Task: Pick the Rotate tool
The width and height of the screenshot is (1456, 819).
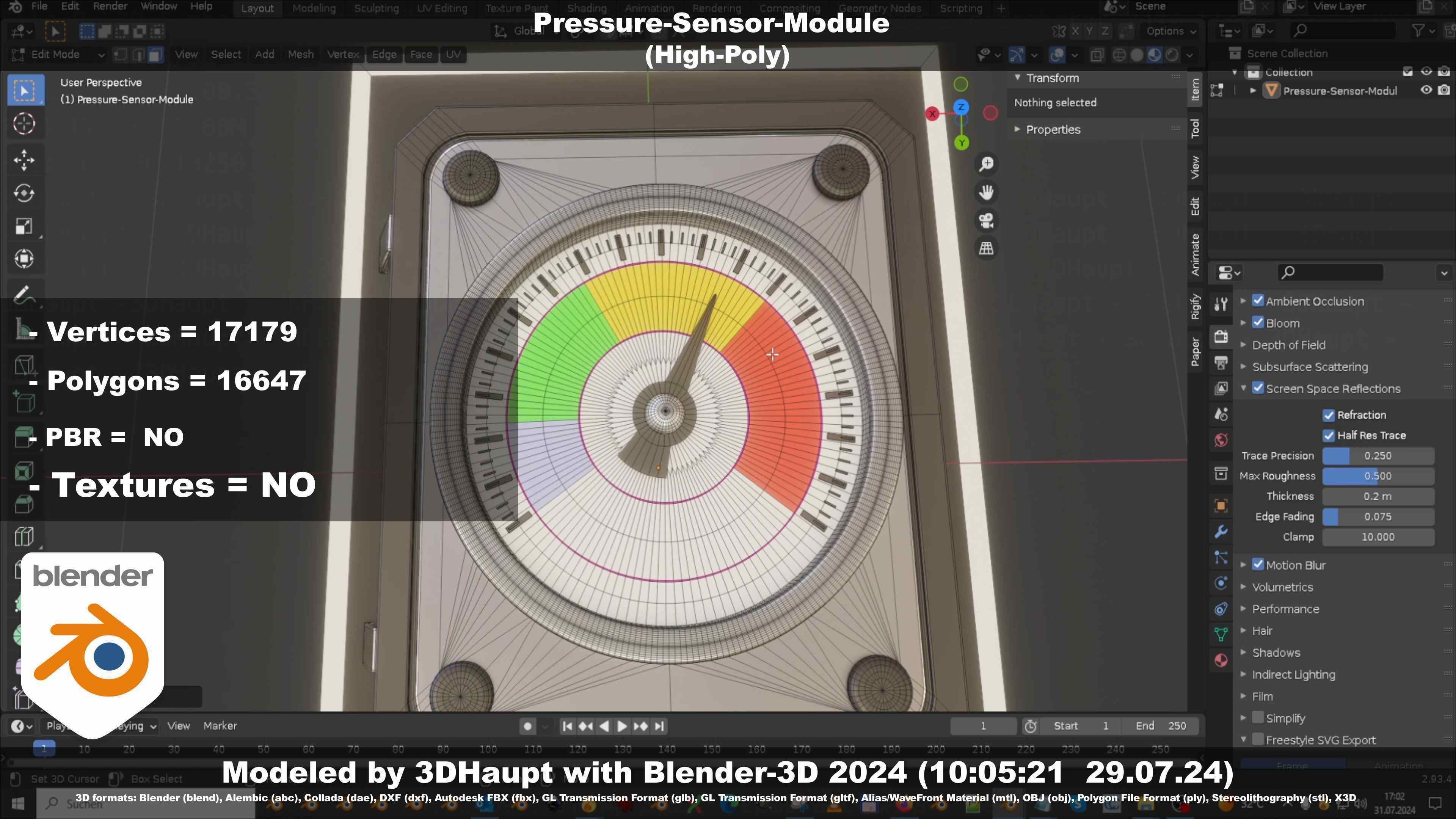Action: (24, 193)
